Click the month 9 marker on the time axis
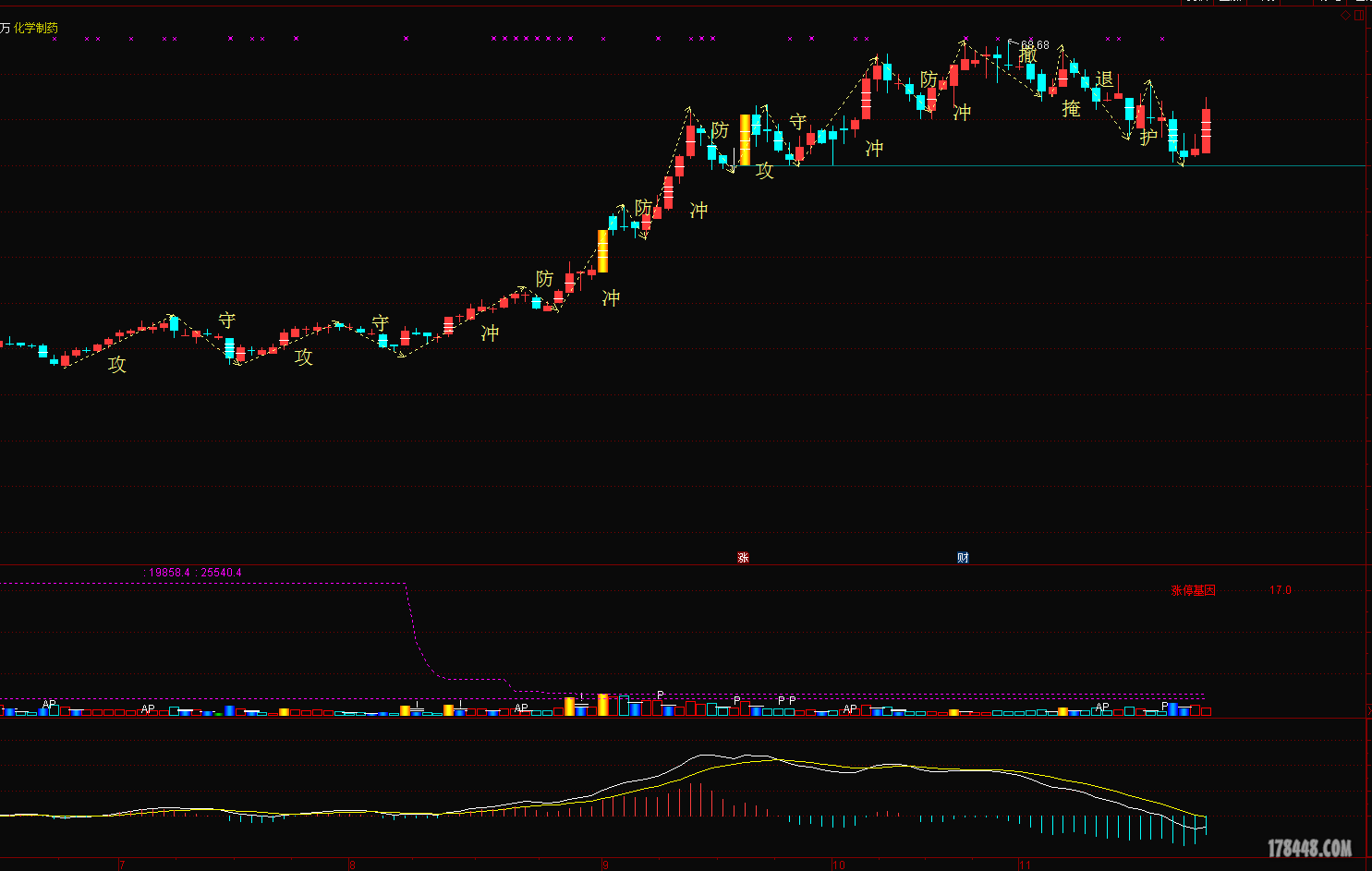The width and height of the screenshot is (1372, 871). point(605,865)
